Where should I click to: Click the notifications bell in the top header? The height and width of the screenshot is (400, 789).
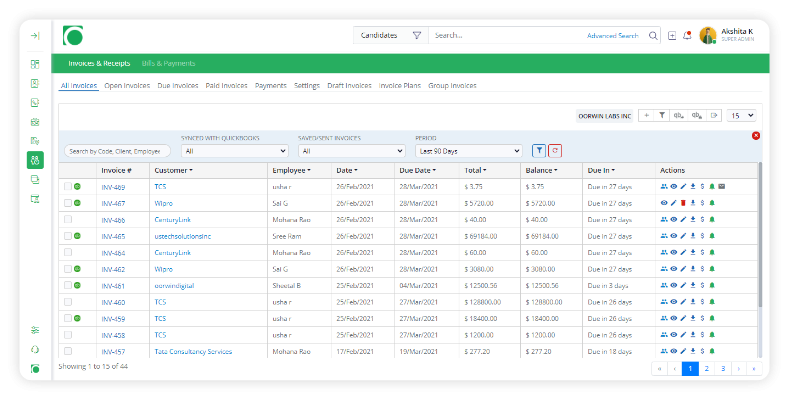[x=687, y=35]
